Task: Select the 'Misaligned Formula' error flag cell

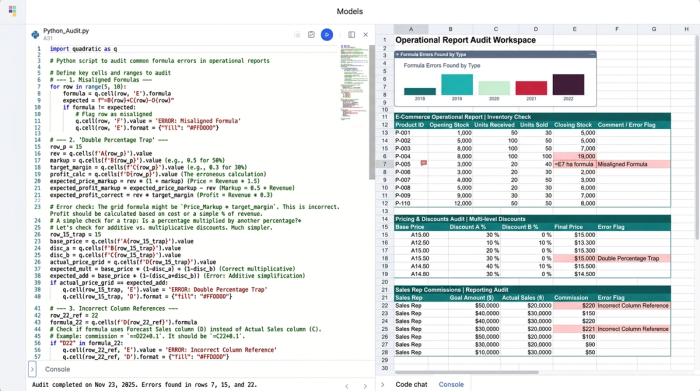Action: tap(633, 164)
